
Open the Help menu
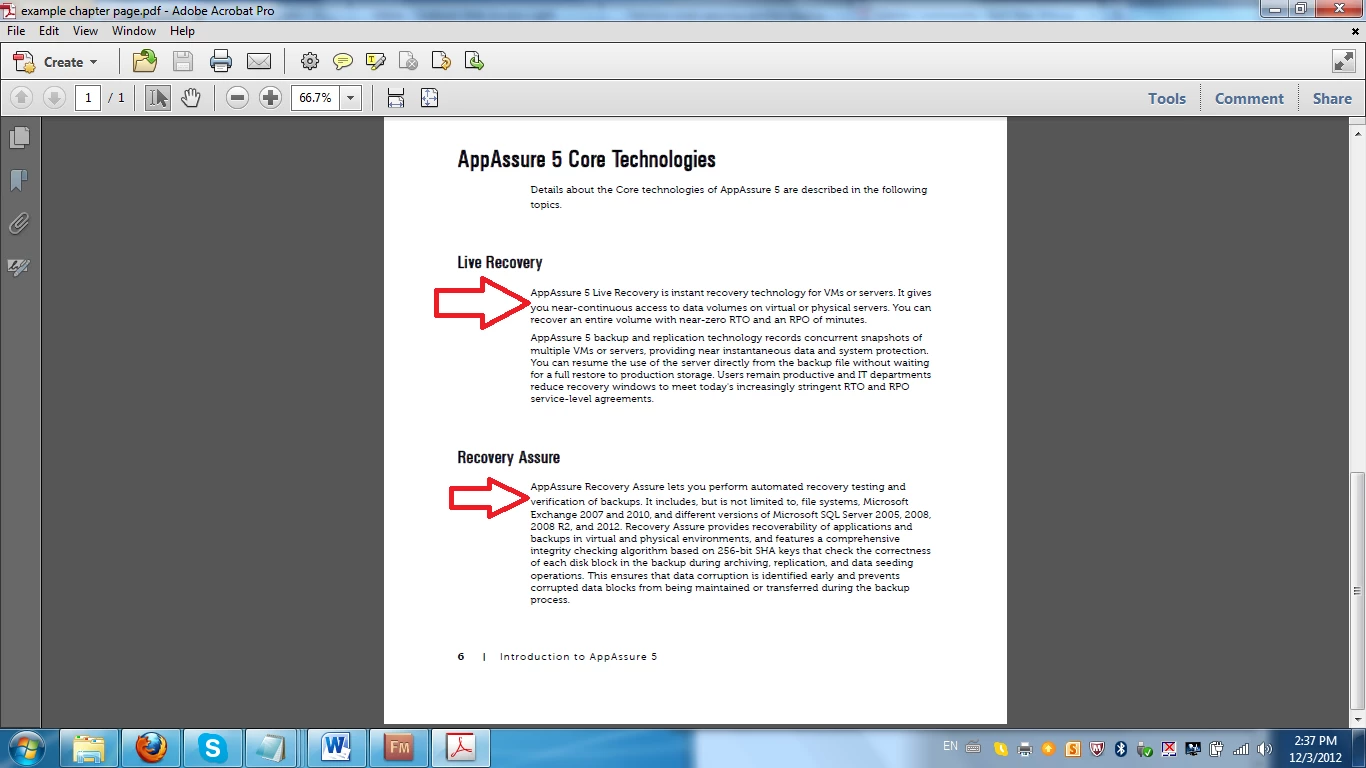coord(182,31)
